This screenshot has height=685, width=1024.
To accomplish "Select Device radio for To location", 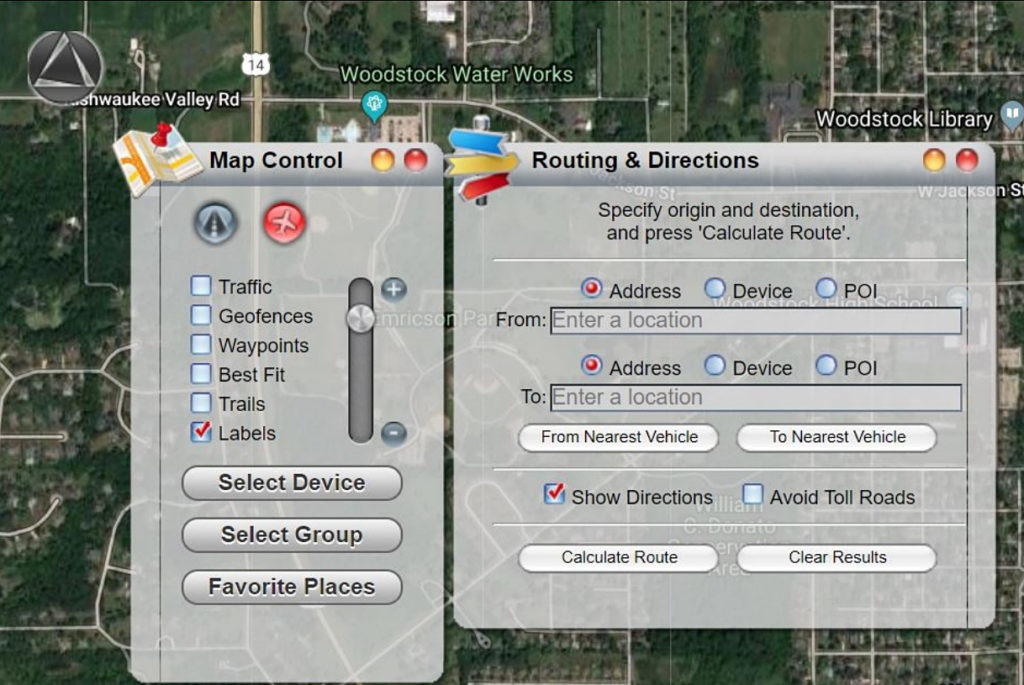I will (714, 365).
